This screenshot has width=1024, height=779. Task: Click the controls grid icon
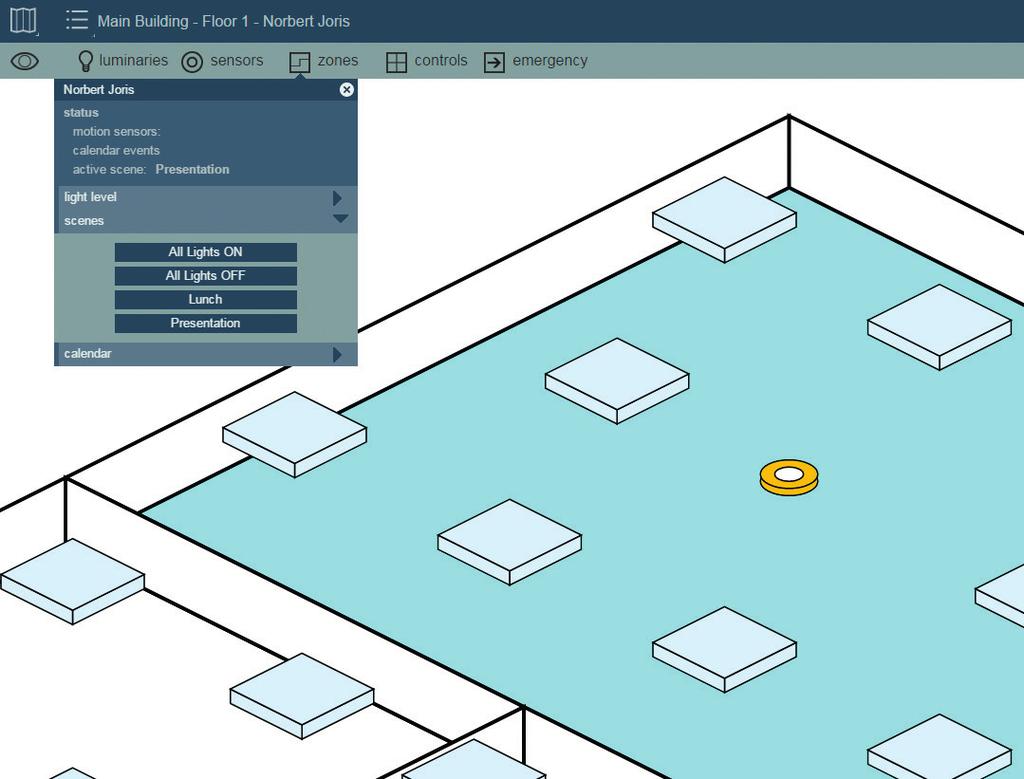click(396, 63)
